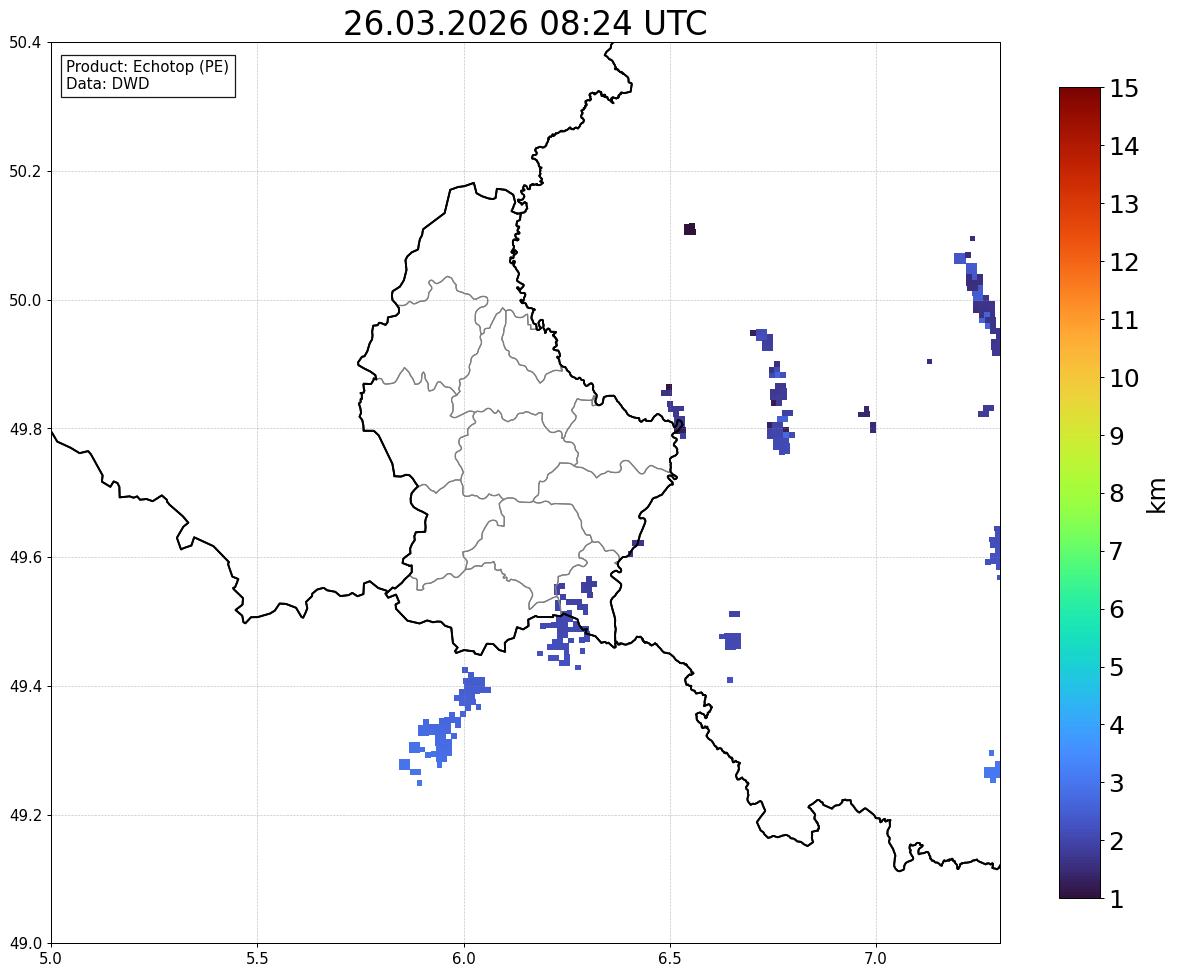1178x976 pixels.
Task: Click the colorbar tick label '7'
Action: [x=1116, y=551]
